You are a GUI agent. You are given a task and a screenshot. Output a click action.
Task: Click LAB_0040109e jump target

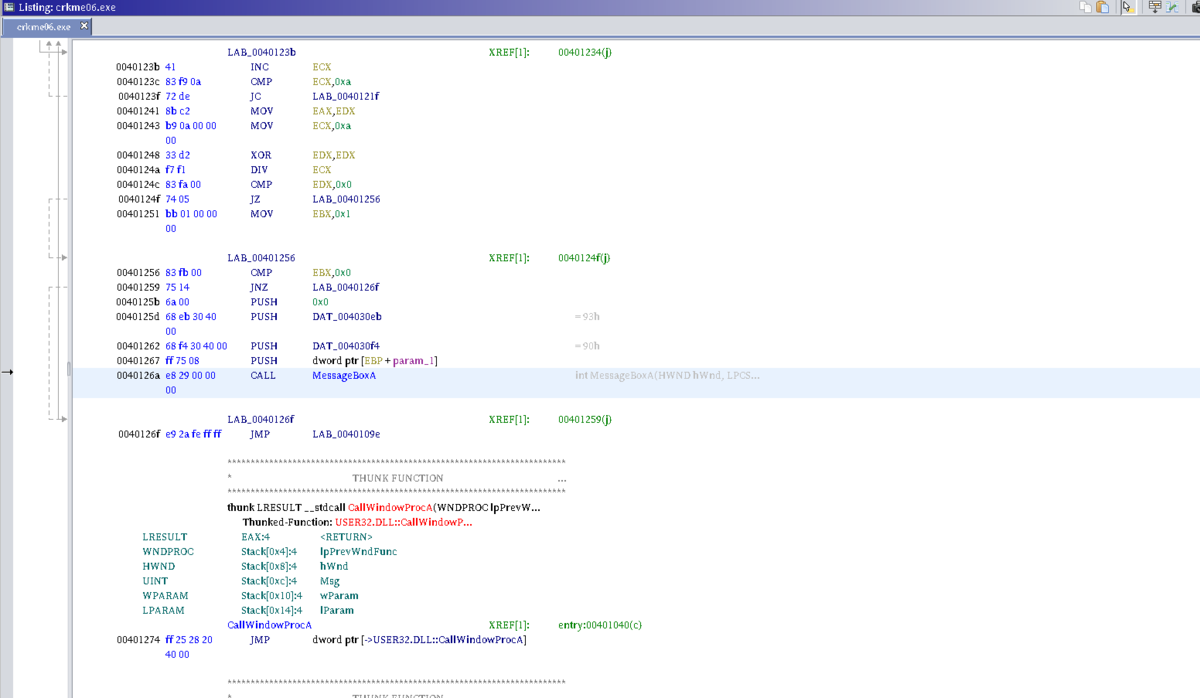coord(346,434)
